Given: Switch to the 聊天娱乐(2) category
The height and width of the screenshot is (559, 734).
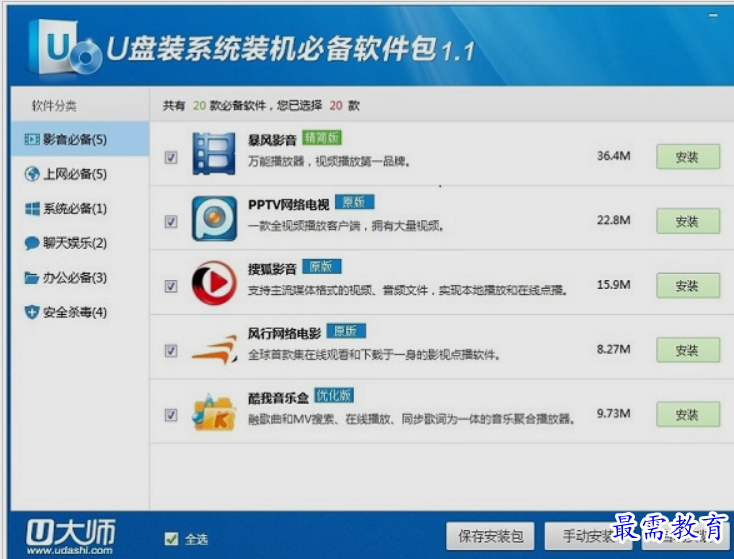Looking at the screenshot, I should pos(80,243).
